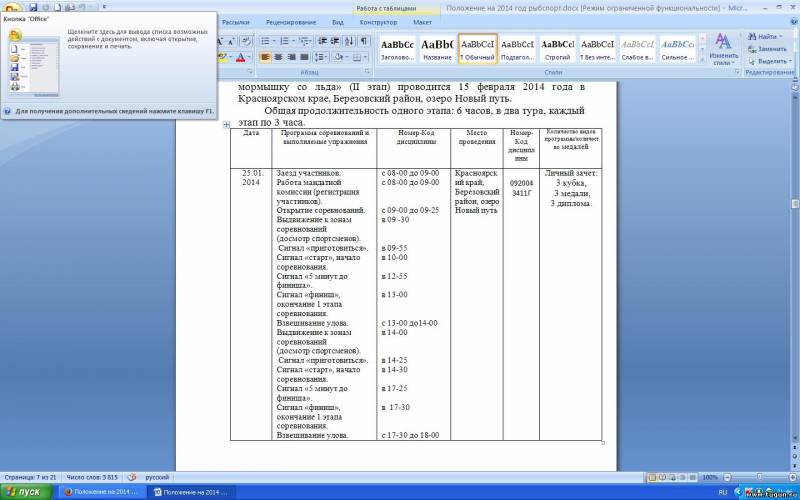Click the clear formatting icon
The height and width of the screenshot is (500, 800).
click(x=245, y=41)
